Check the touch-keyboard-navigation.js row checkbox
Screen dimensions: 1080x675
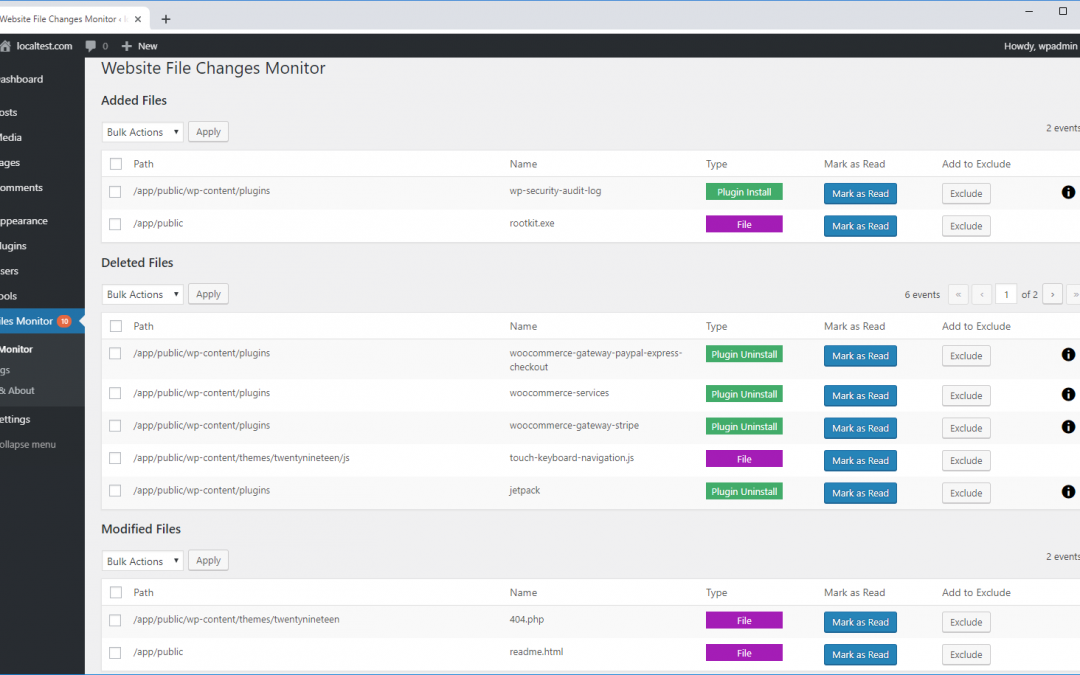(x=115, y=459)
